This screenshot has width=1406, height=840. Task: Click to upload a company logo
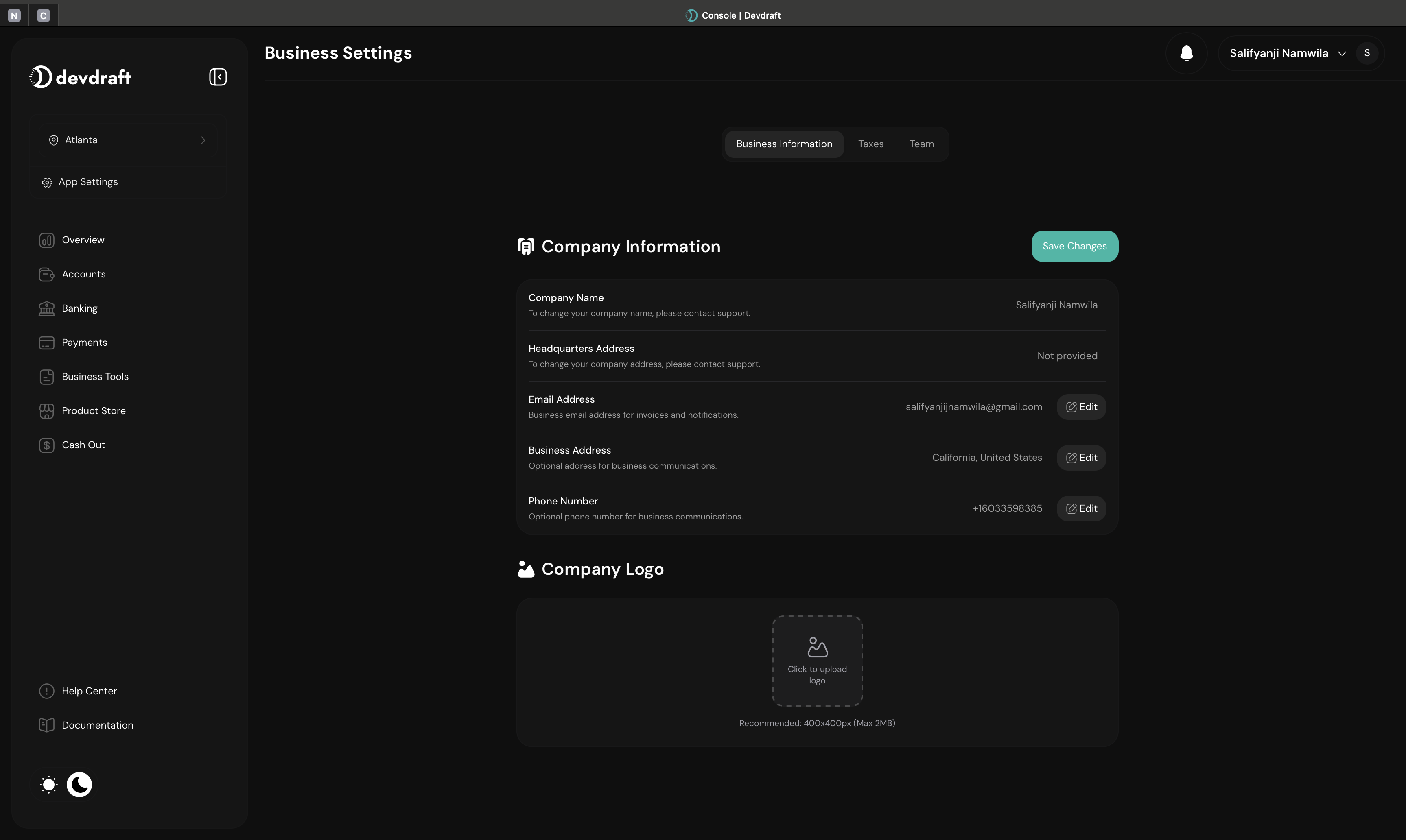tap(817, 660)
